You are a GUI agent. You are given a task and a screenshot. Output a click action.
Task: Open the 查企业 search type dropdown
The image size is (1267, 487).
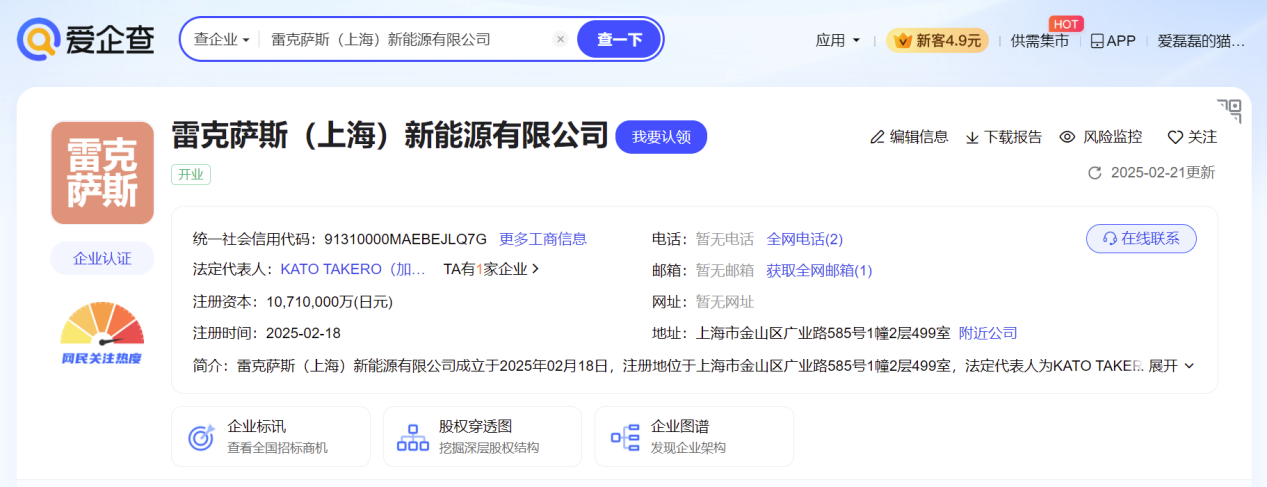[x=222, y=39]
